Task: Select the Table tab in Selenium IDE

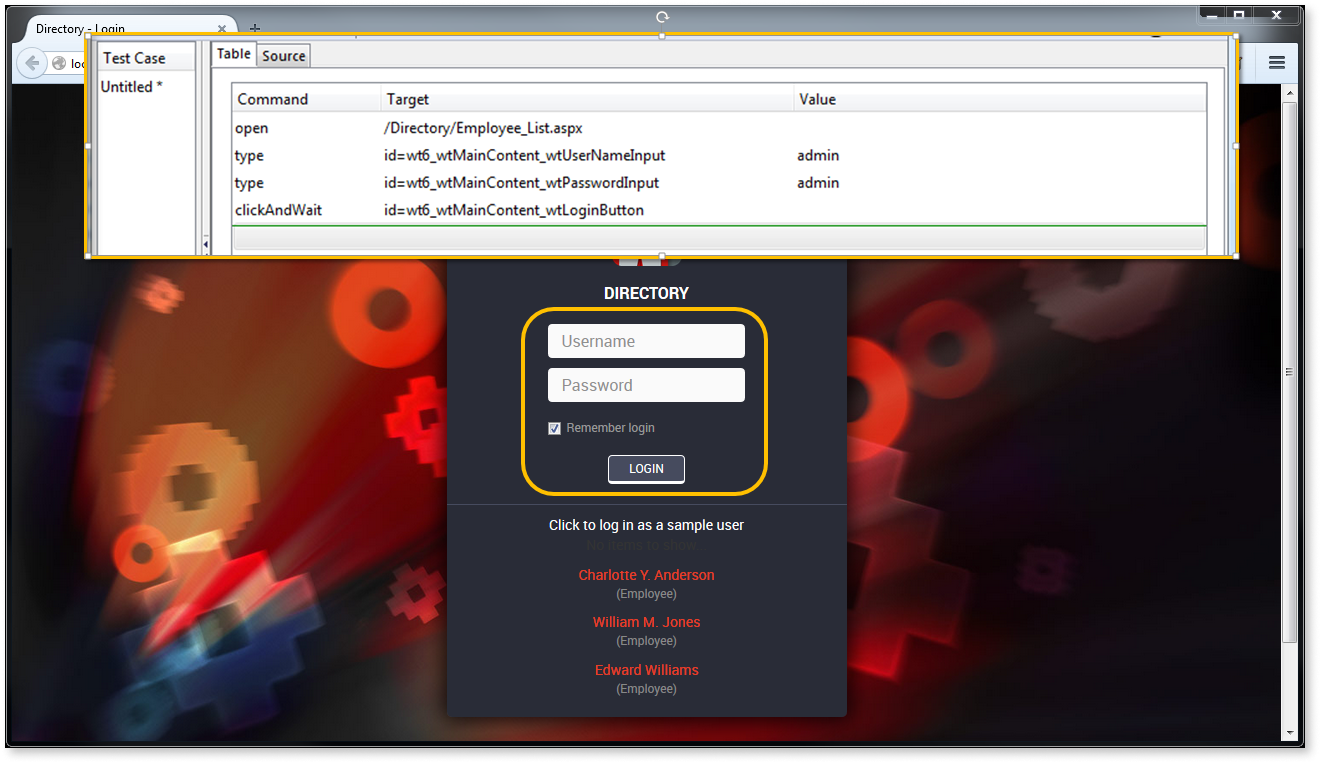Action: (233, 54)
